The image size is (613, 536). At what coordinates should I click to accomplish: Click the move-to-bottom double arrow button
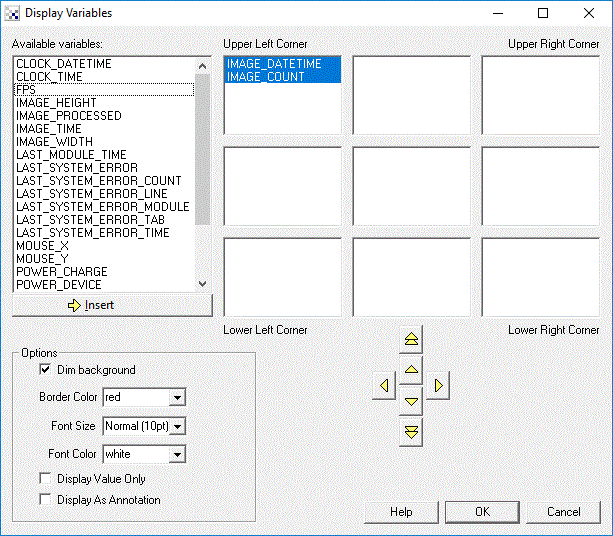click(x=411, y=432)
